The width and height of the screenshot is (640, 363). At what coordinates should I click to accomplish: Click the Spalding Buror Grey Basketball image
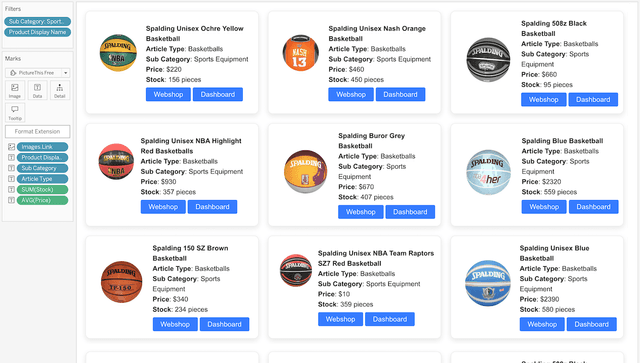(306, 171)
